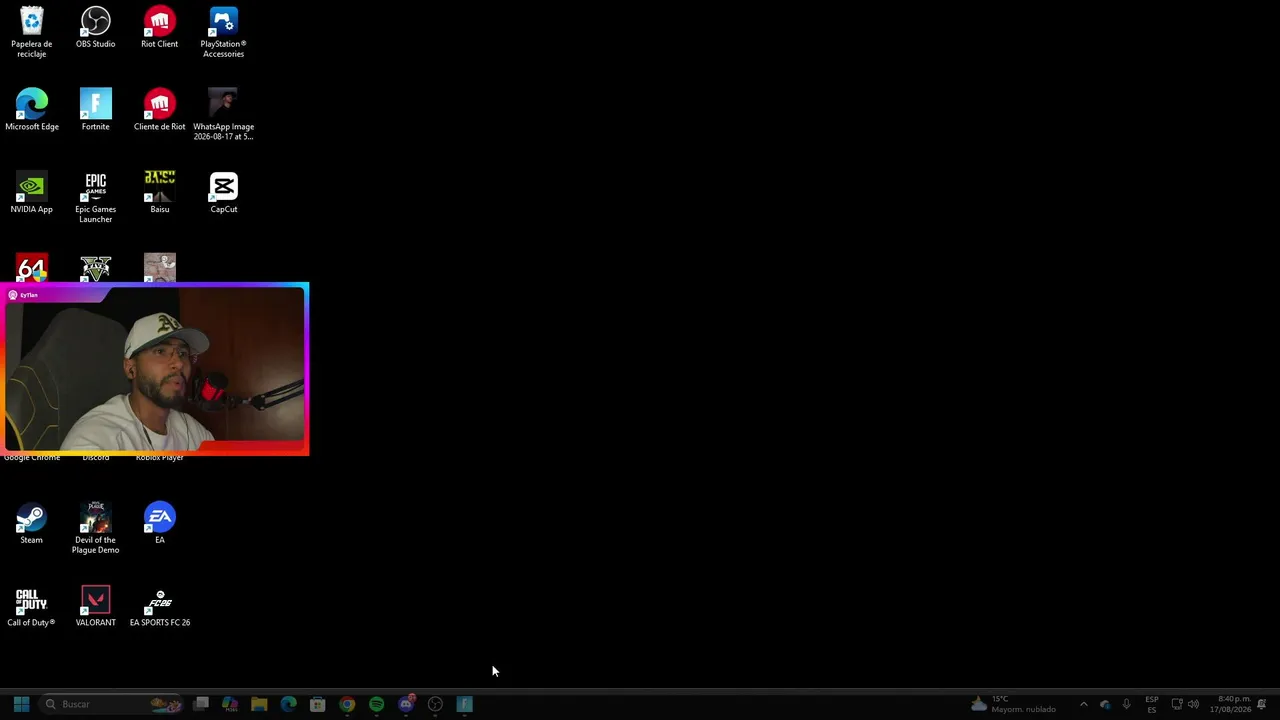Select the Riot Client desktop shortcut

160,28
